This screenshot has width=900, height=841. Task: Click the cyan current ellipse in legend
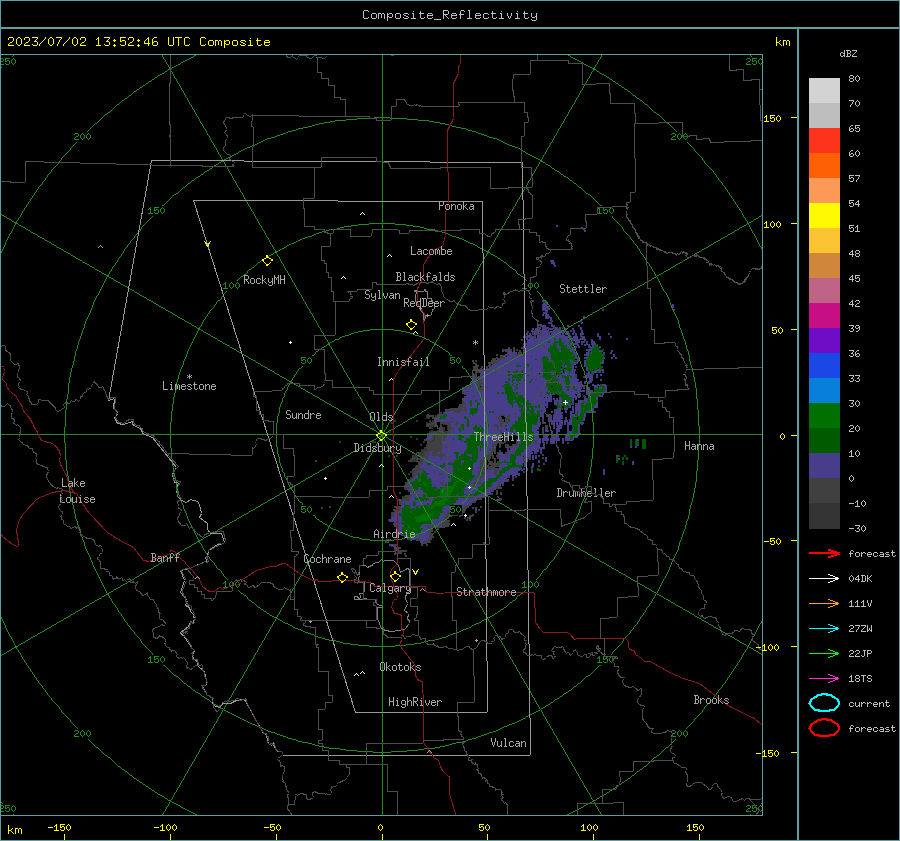pyautogui.click(x=824, y=703)
